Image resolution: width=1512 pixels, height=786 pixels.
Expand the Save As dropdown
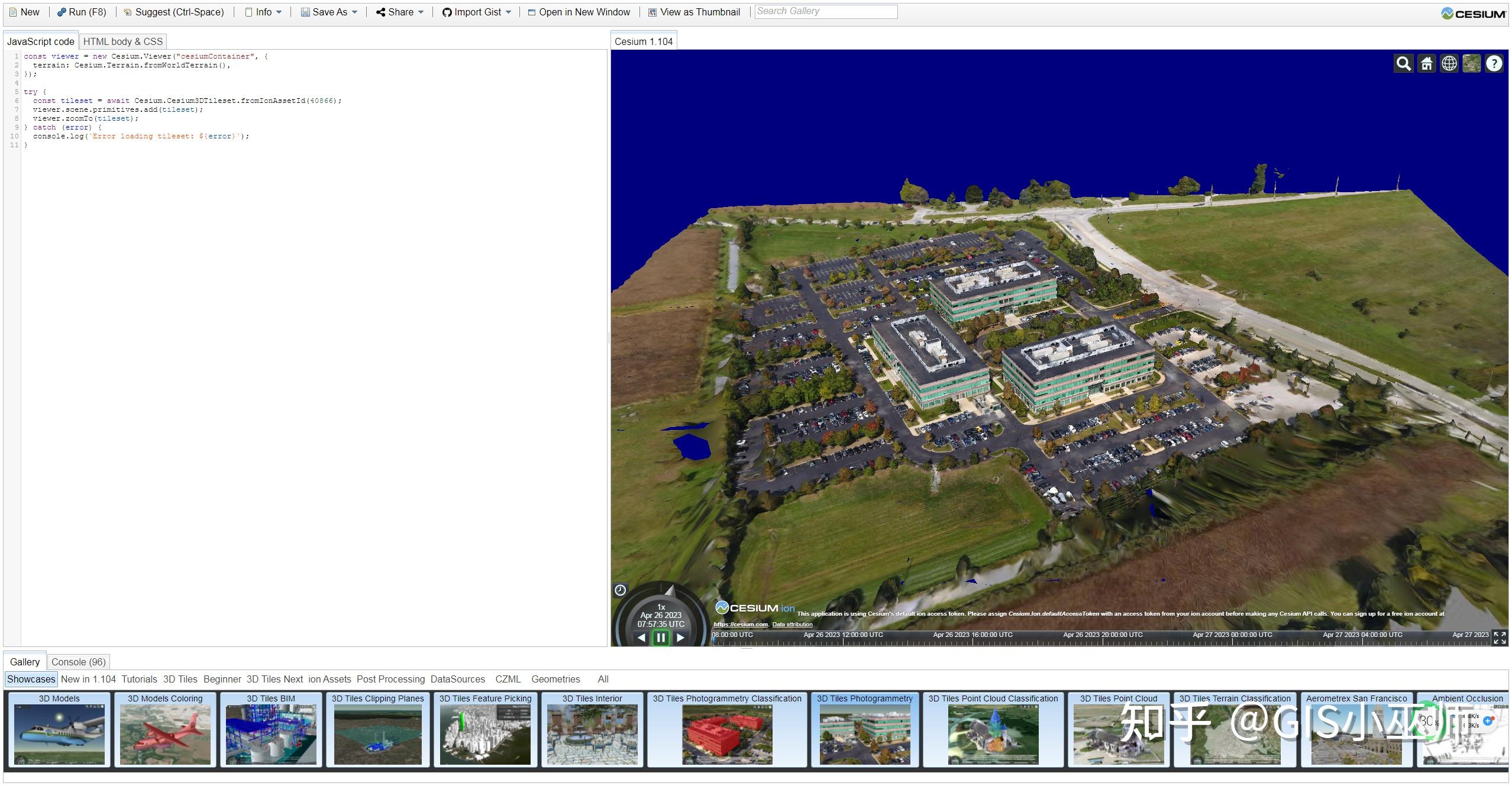(x=329, y=12)
